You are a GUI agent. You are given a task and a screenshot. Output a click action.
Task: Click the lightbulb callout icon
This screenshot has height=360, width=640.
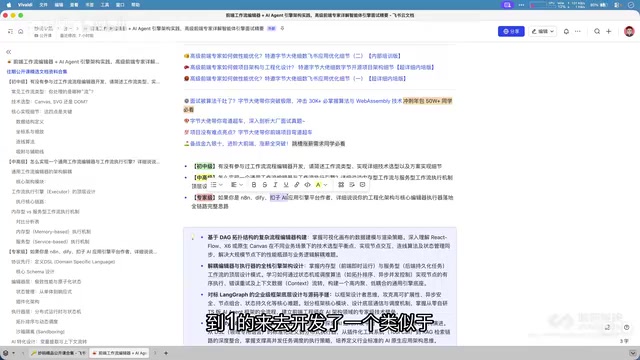point(193,237)
